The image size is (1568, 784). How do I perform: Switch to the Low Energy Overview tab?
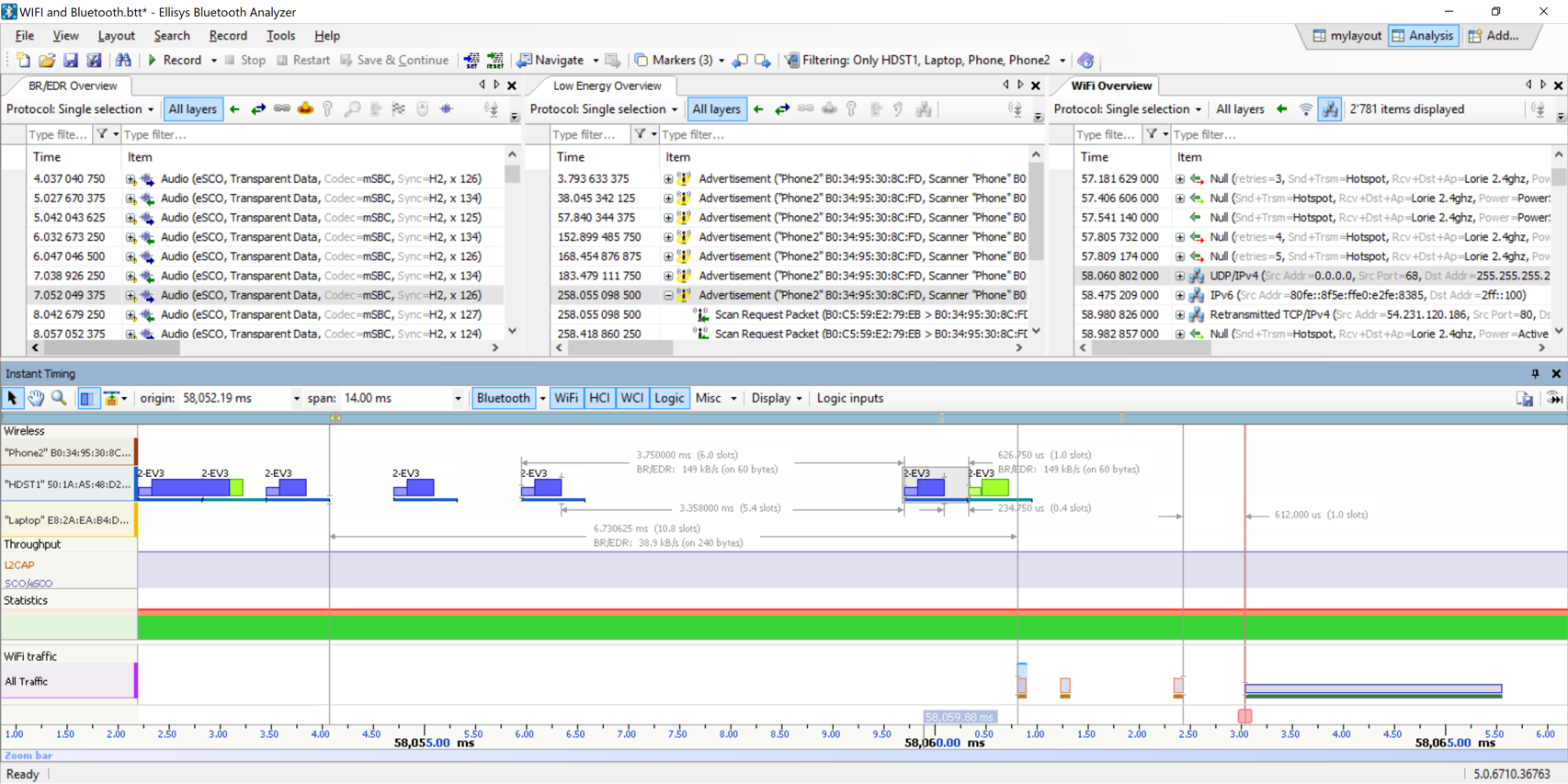pyautogui.click(x=607, y=85)
